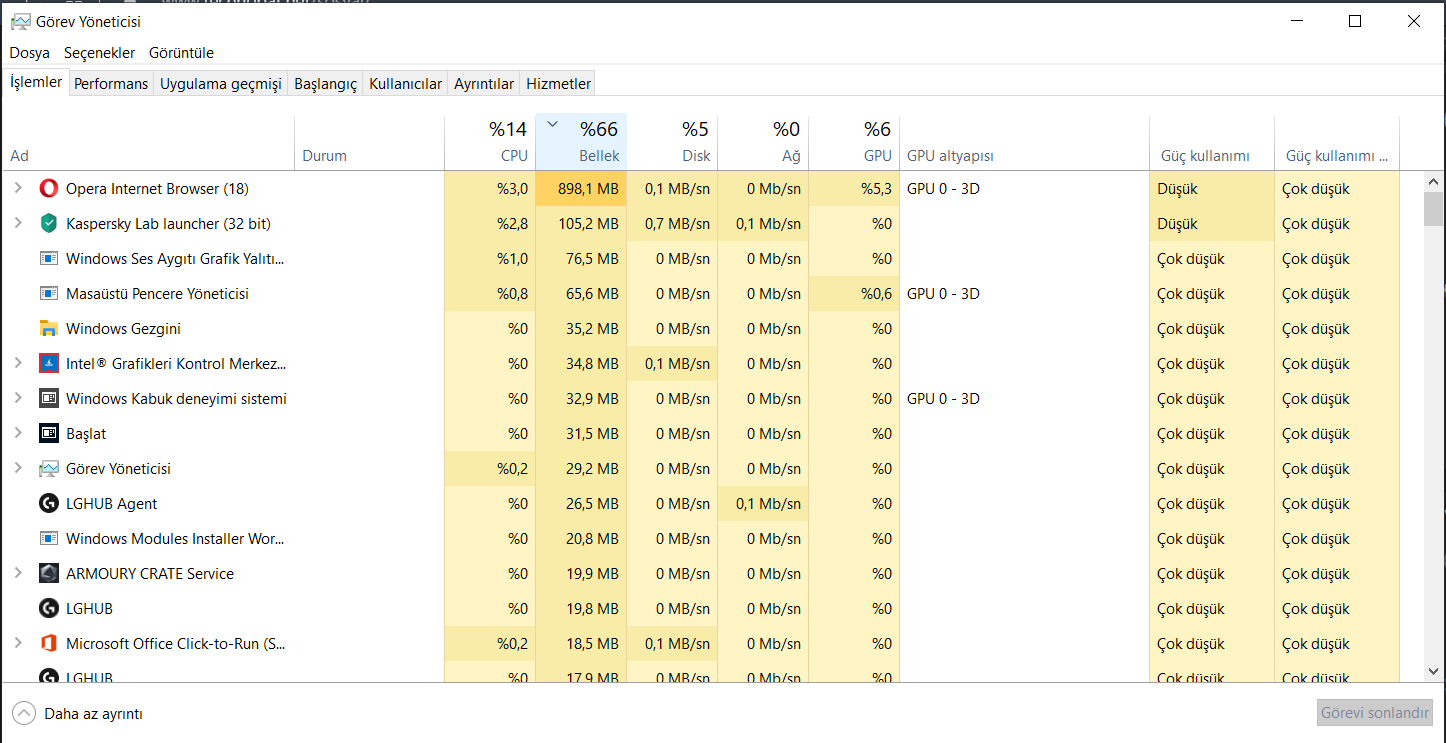Click the Windows Kabuk deneyimi sistemi icon
The image size is (1446, 743).
[x=49, y=399]
